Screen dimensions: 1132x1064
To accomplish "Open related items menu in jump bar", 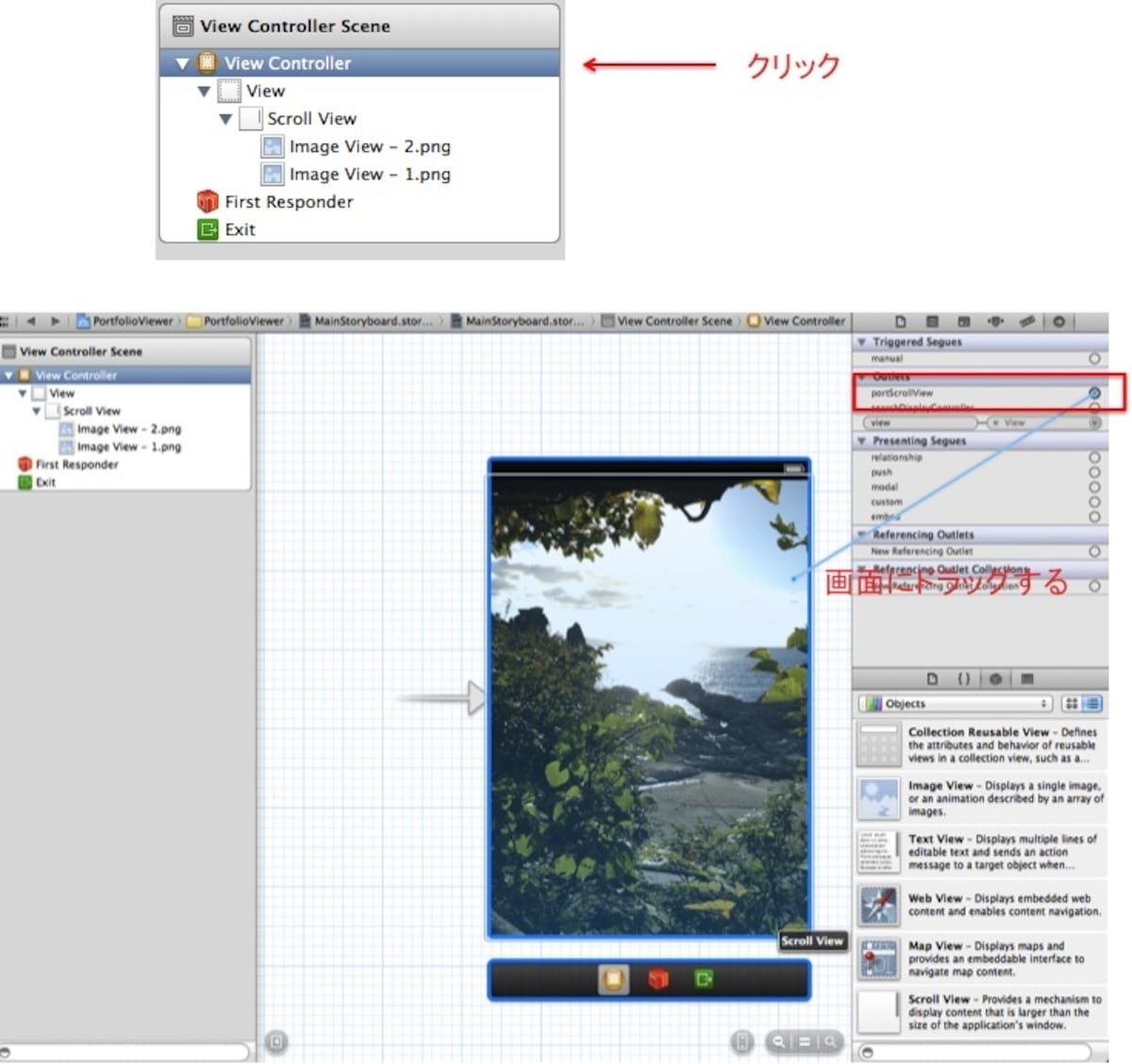I will (6, 321).
